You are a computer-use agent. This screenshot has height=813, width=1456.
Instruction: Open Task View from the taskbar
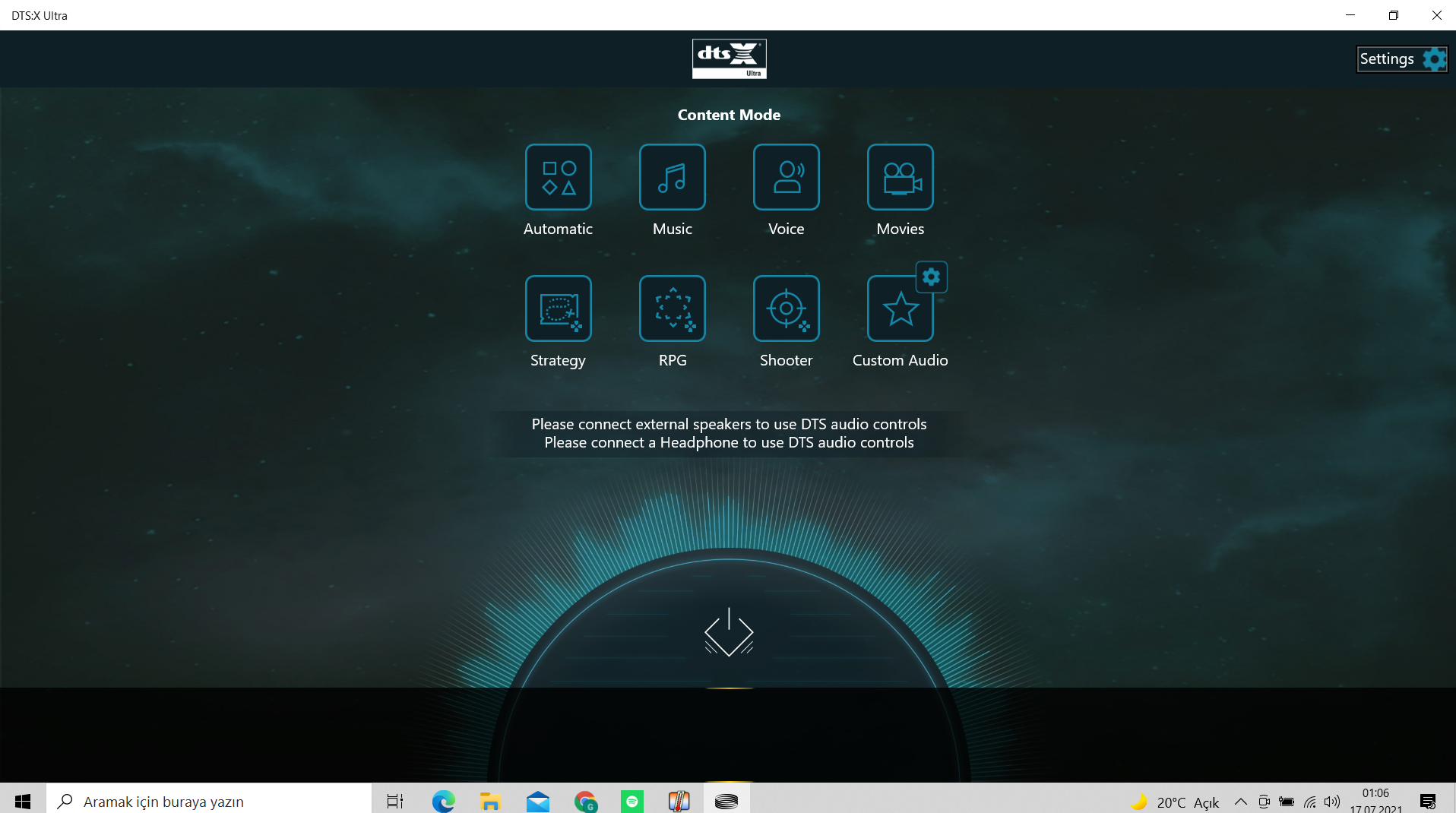(395, 801)
